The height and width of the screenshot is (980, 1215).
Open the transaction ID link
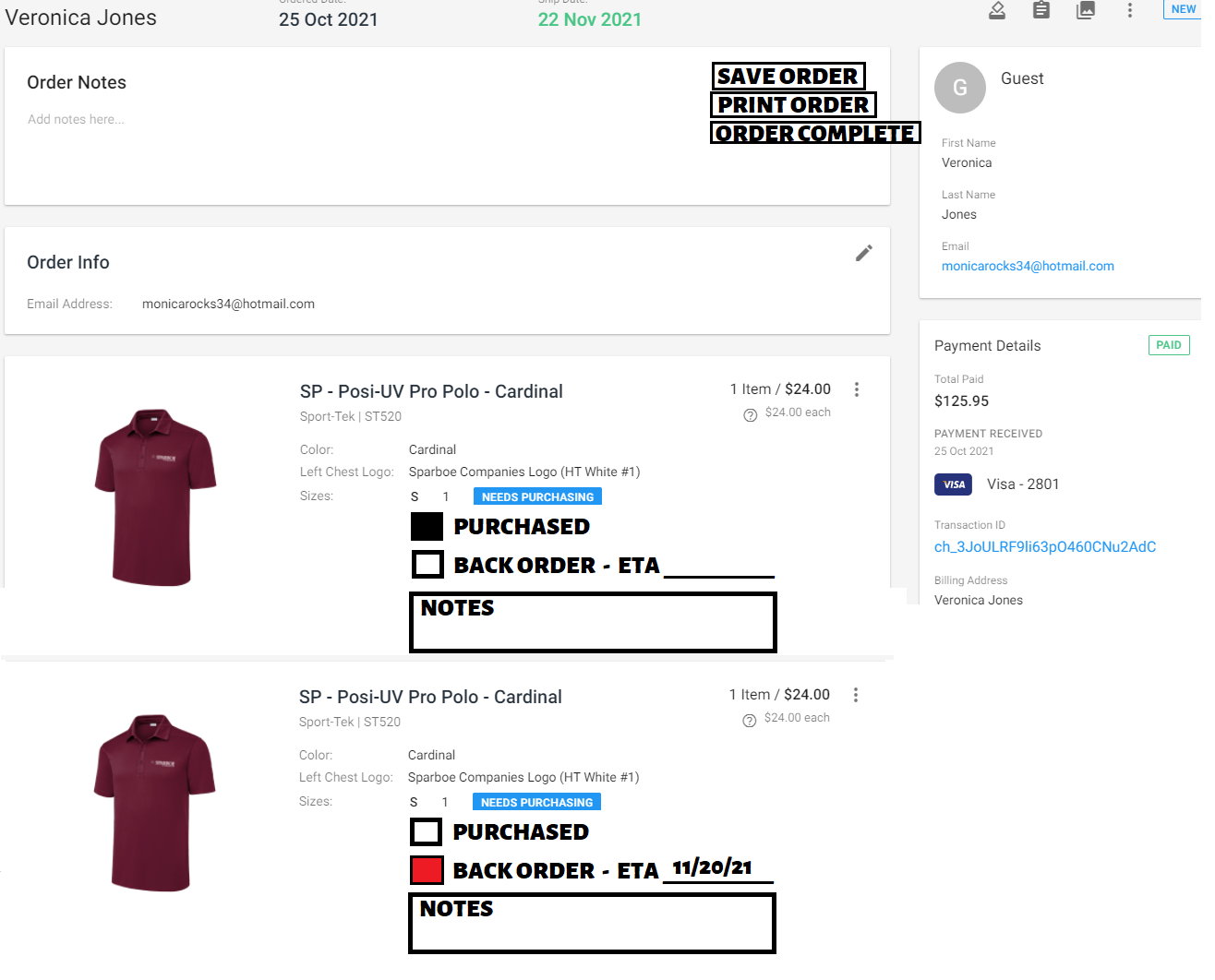point(1045,547)
